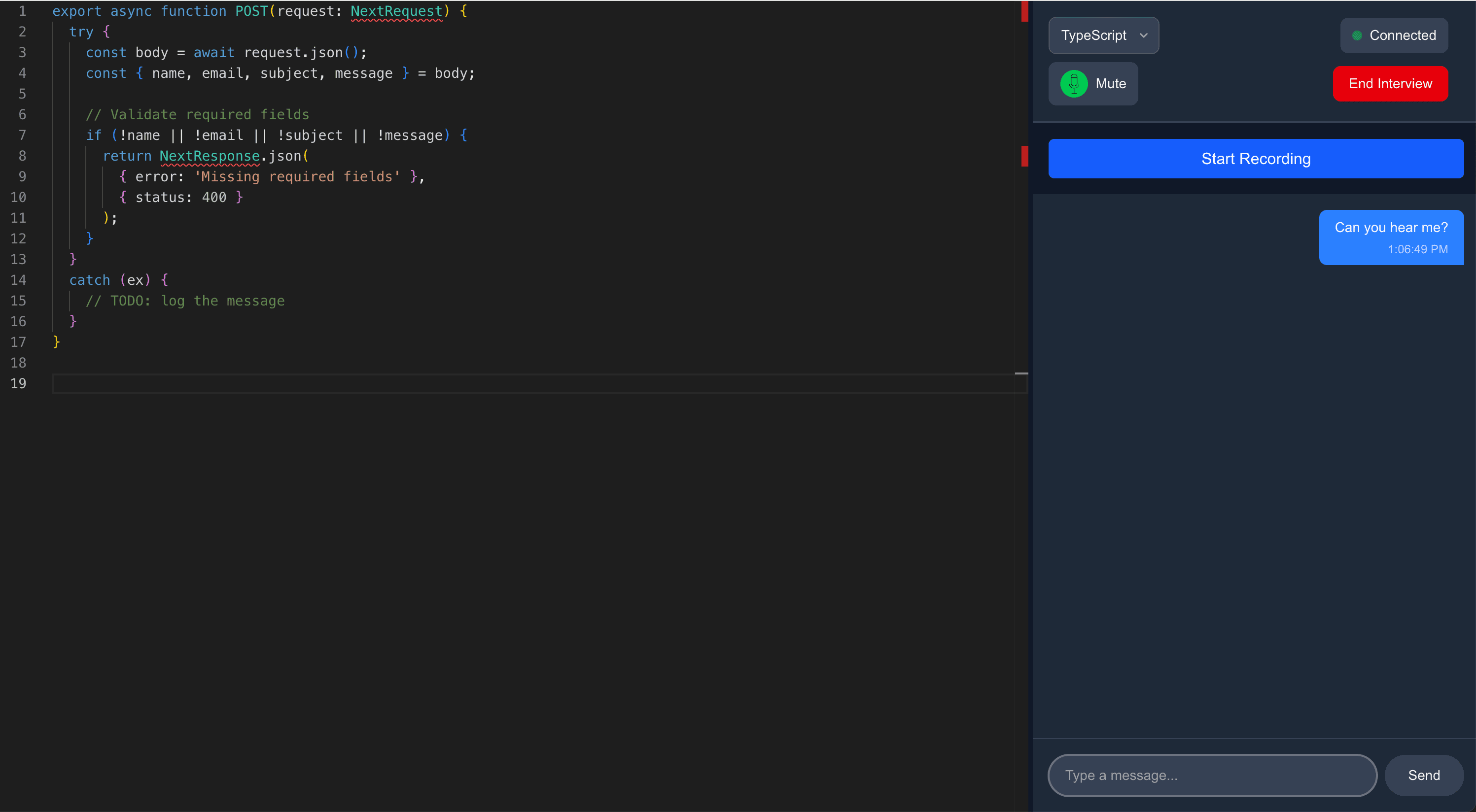The width and height of the screenshot is (1476, 812).
Task: Click Connected to toggle connection status
Action: (1395, 35)
